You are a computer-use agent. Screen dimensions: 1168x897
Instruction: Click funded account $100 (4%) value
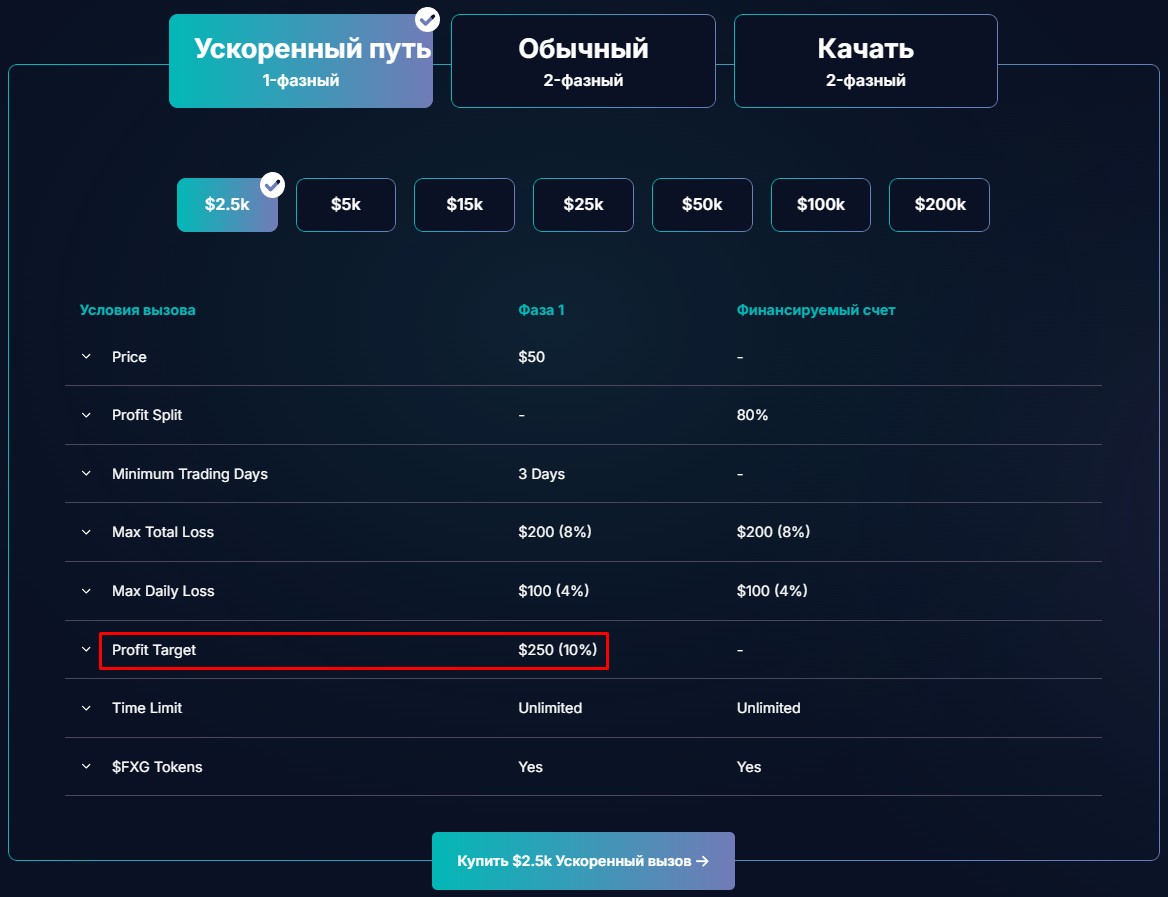tap(772, 591)
